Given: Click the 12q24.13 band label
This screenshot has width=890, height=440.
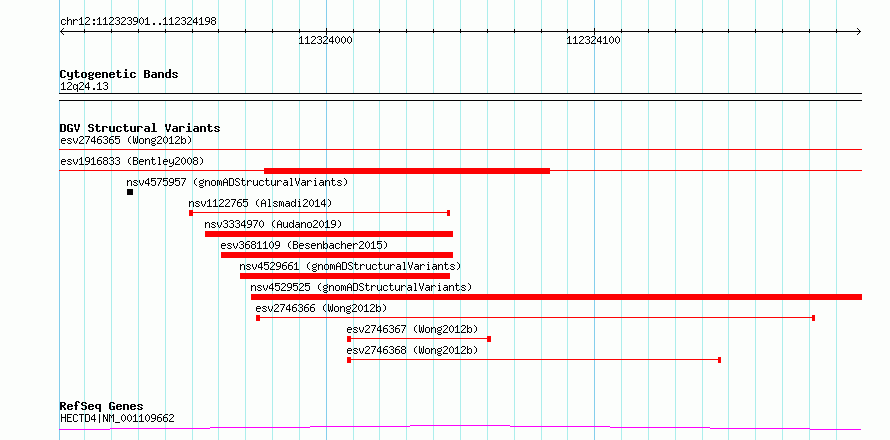Looking at the screenshot, I should (x=84, y=87).
